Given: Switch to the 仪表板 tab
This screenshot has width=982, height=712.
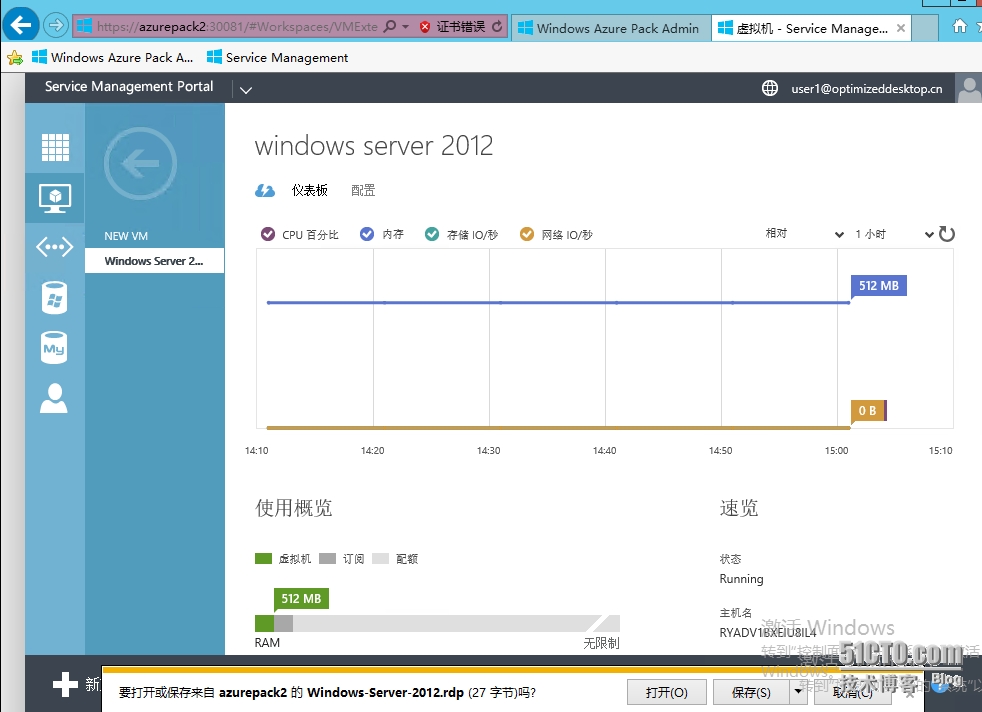Looking at the screenshot, I should click(309, 190).
